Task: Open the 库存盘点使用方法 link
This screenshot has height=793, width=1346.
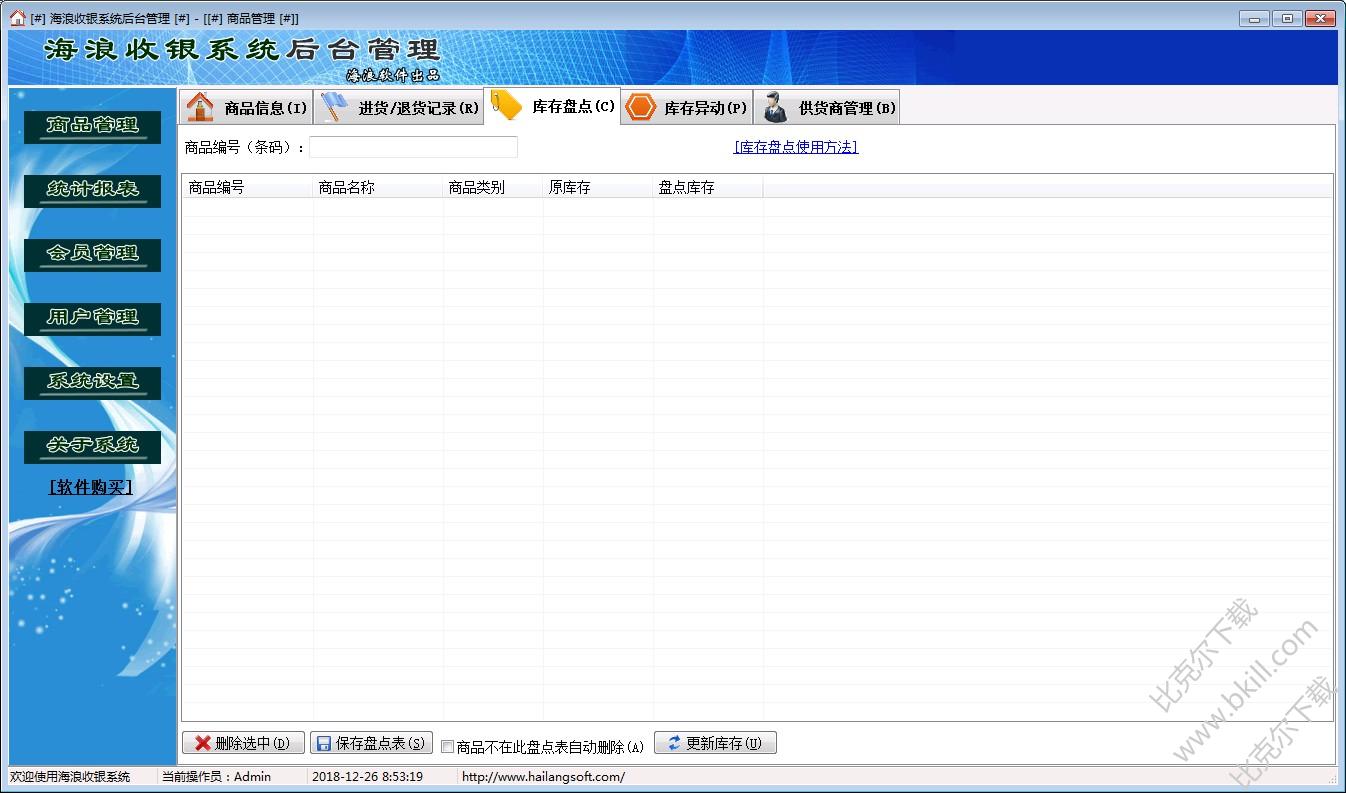Action: click(795, 146)
